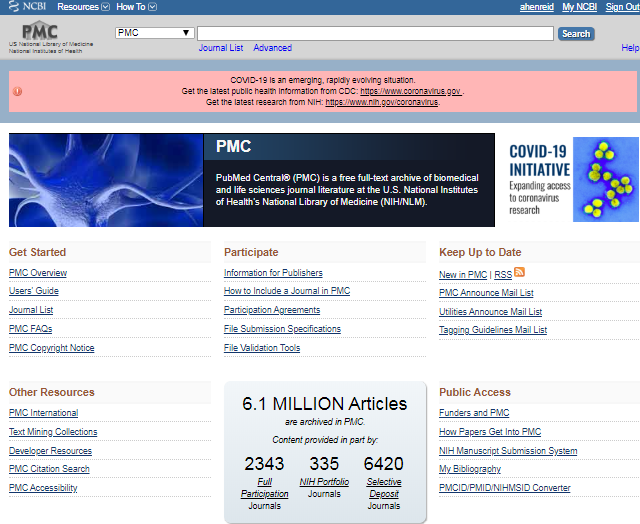Open Full Participation journals link

click(264, 488)
